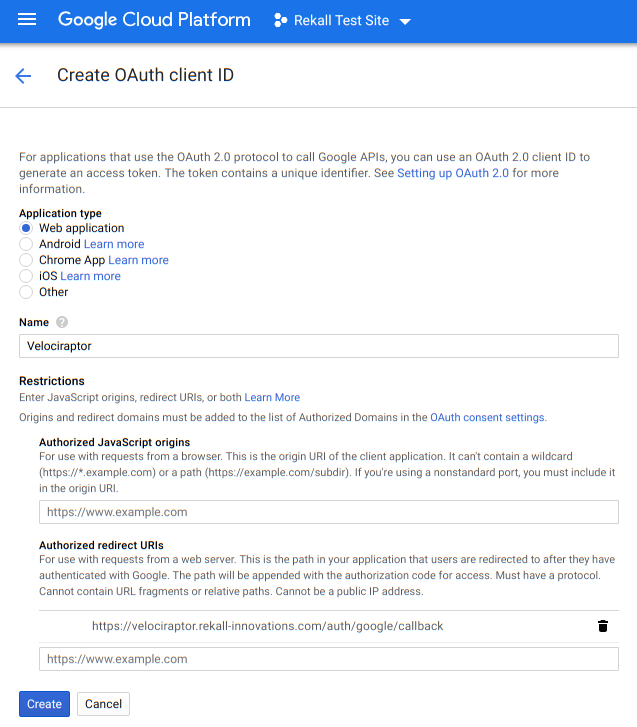Open the OAuth consent settings link
This screenshot has width=637, height=727.
(488, 417)
